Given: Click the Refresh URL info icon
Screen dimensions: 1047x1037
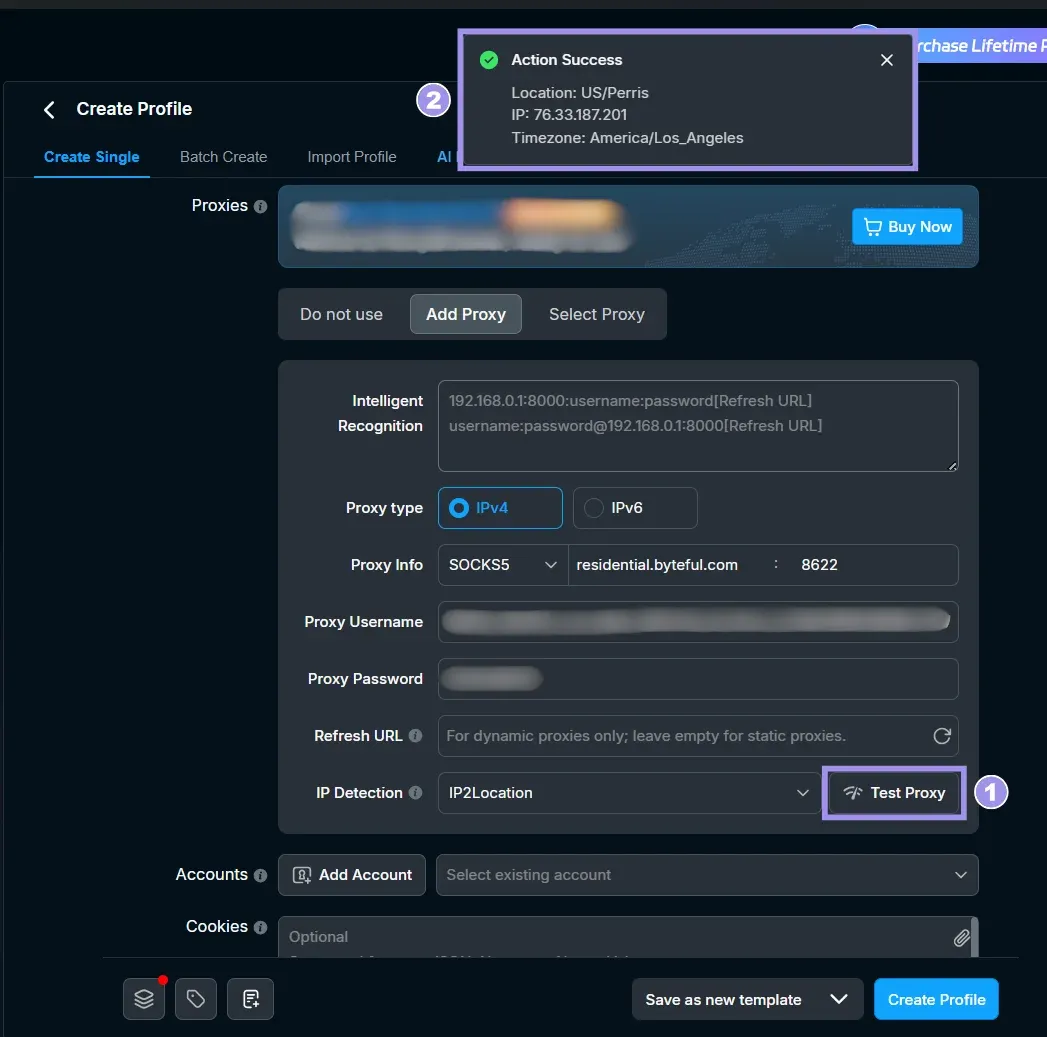Looking at the screenshot, I should [x=415, y=736].
